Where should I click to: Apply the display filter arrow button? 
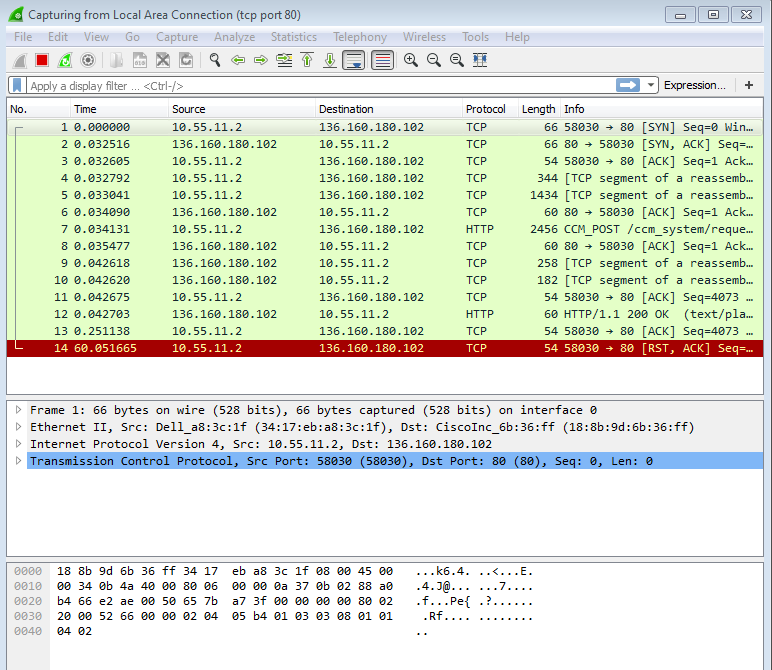(x=628, y=85)
